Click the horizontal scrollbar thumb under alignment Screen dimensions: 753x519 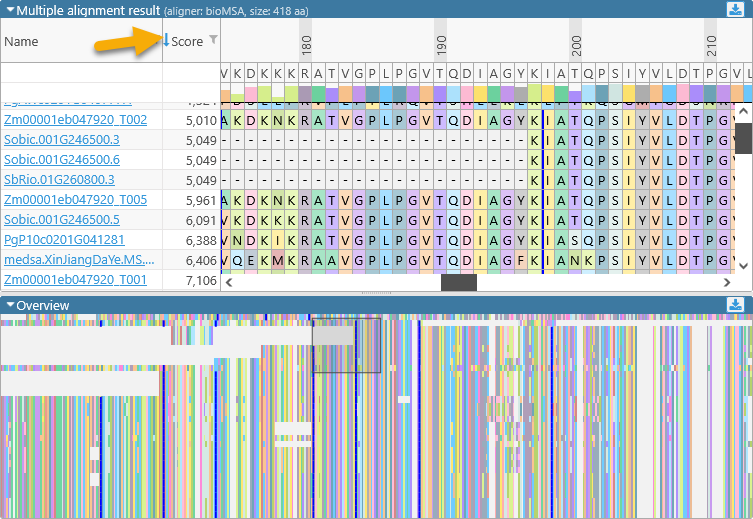click(x=458, y=283)
